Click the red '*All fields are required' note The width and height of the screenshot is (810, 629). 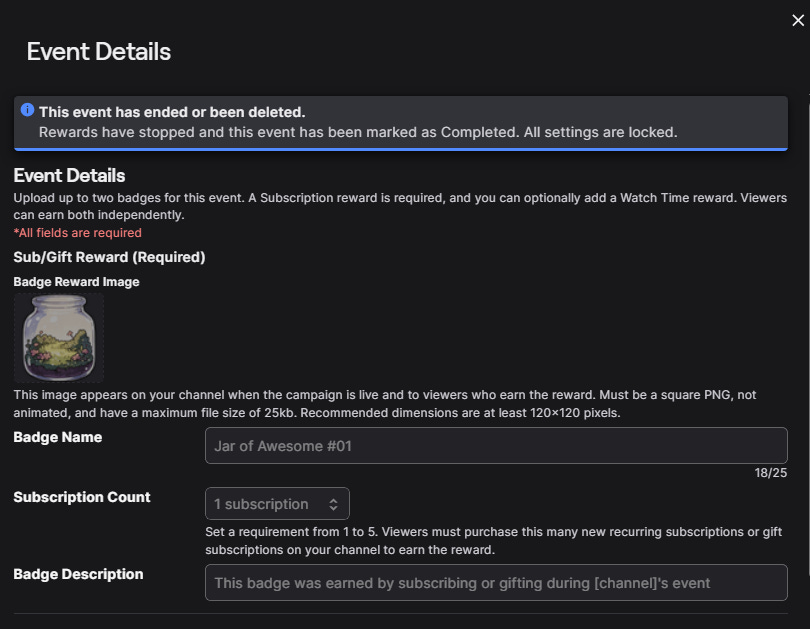point(77,233)
